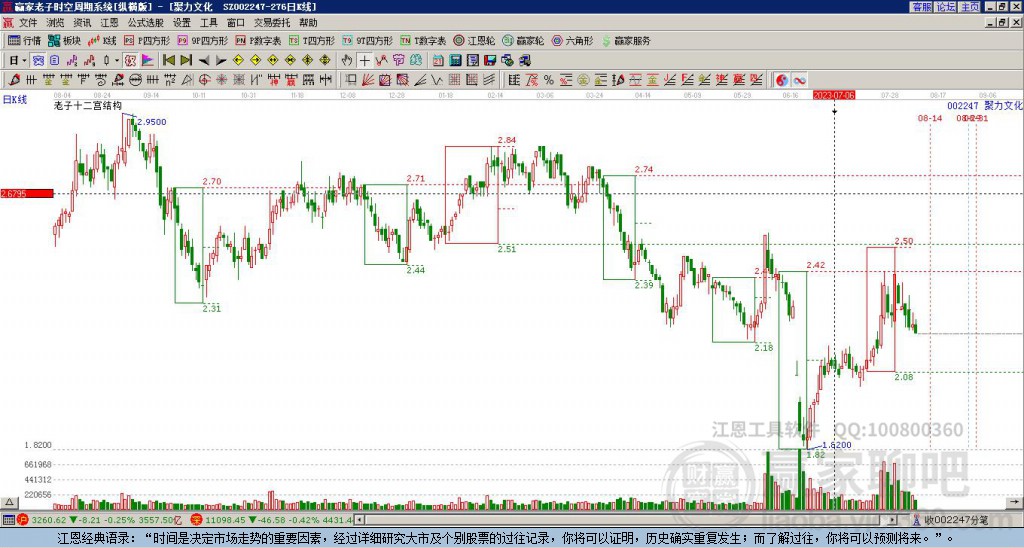1024x548 pixels.
Task: Open 赢家服务 with dollar icon
Action: [626, 40]
